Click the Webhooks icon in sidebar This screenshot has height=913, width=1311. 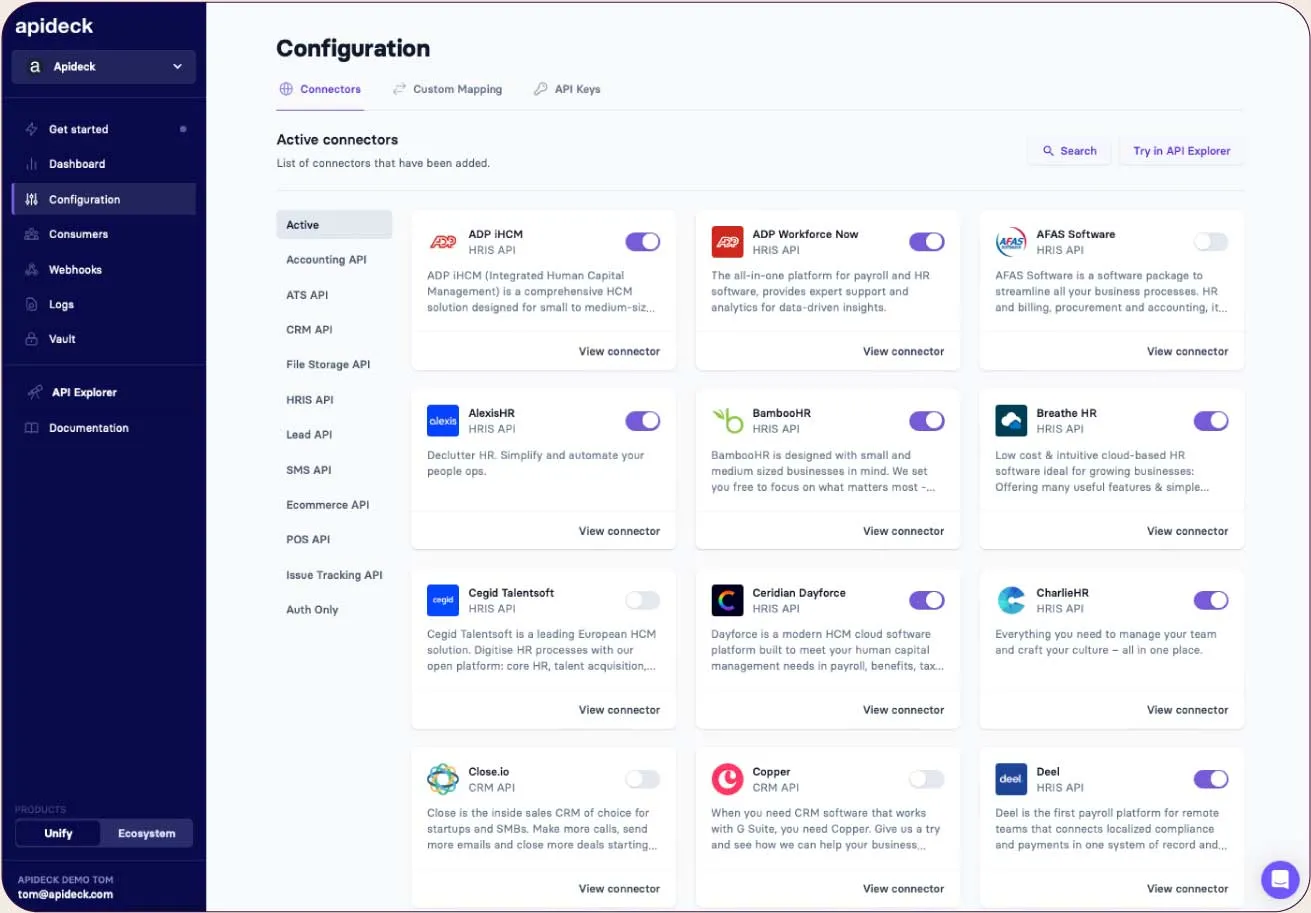(x=32, y=269)
